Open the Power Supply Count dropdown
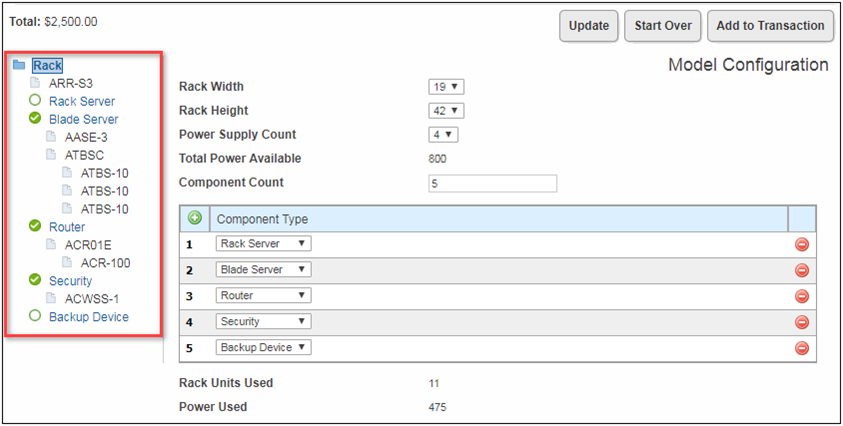The height and width of the screenshot is (426, 843). (443, 135)
